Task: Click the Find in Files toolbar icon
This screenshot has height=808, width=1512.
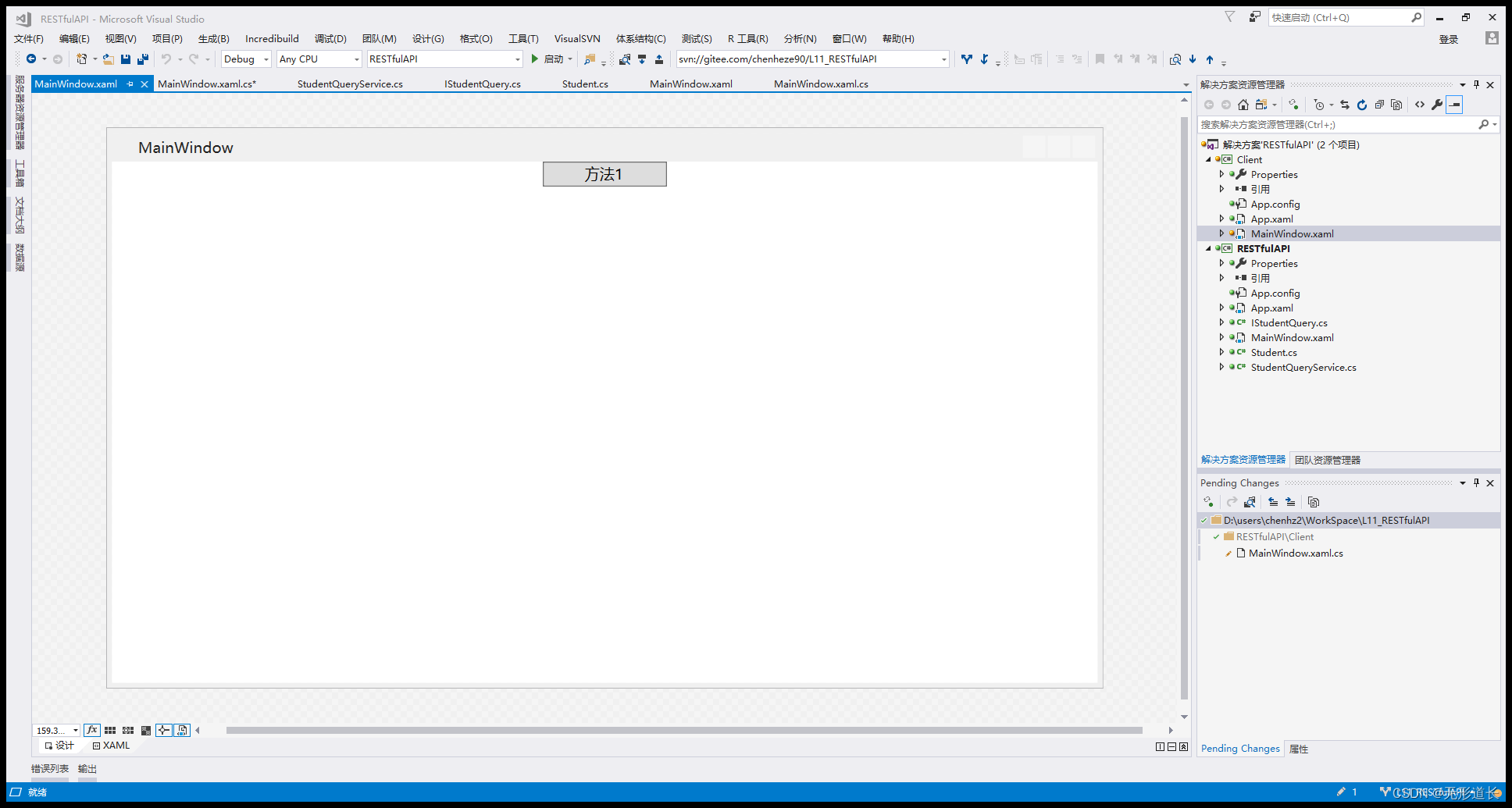Action: point(590,59)
